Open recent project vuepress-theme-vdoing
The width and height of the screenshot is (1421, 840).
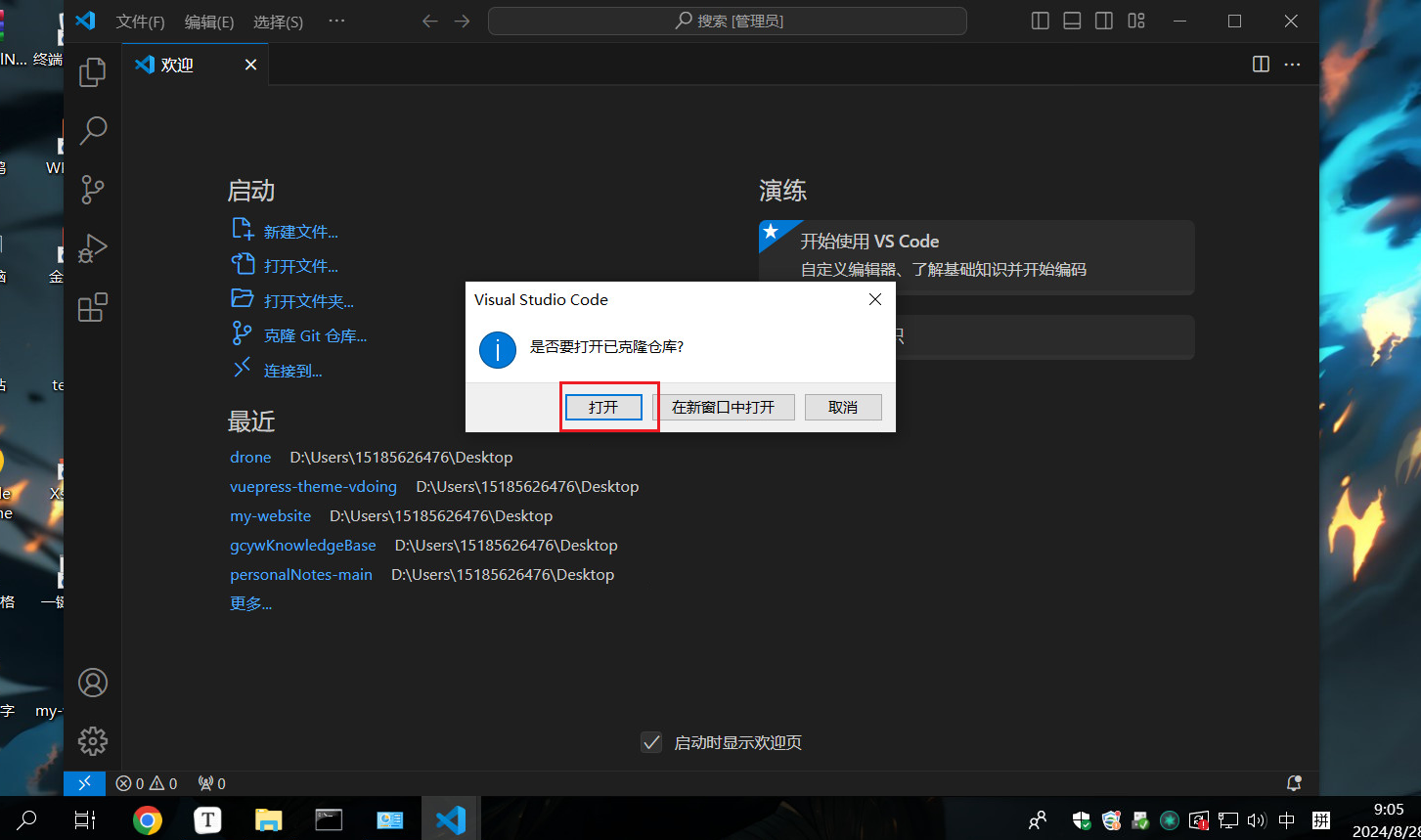(314, 486)
